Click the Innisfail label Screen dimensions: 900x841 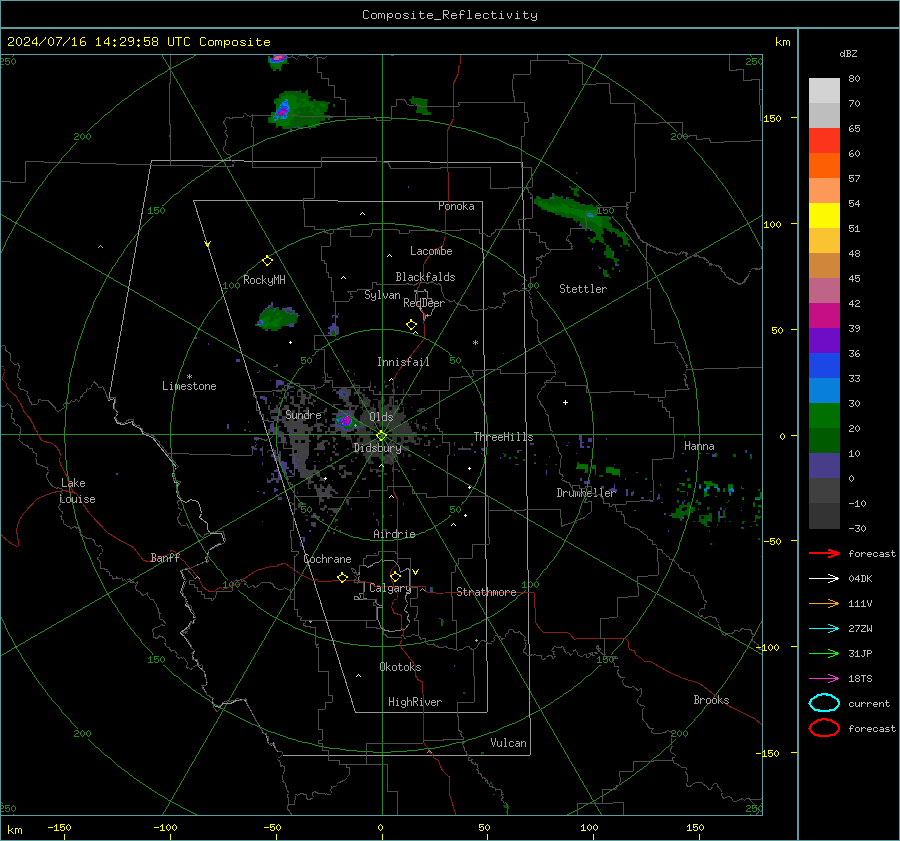click(403, 362)
